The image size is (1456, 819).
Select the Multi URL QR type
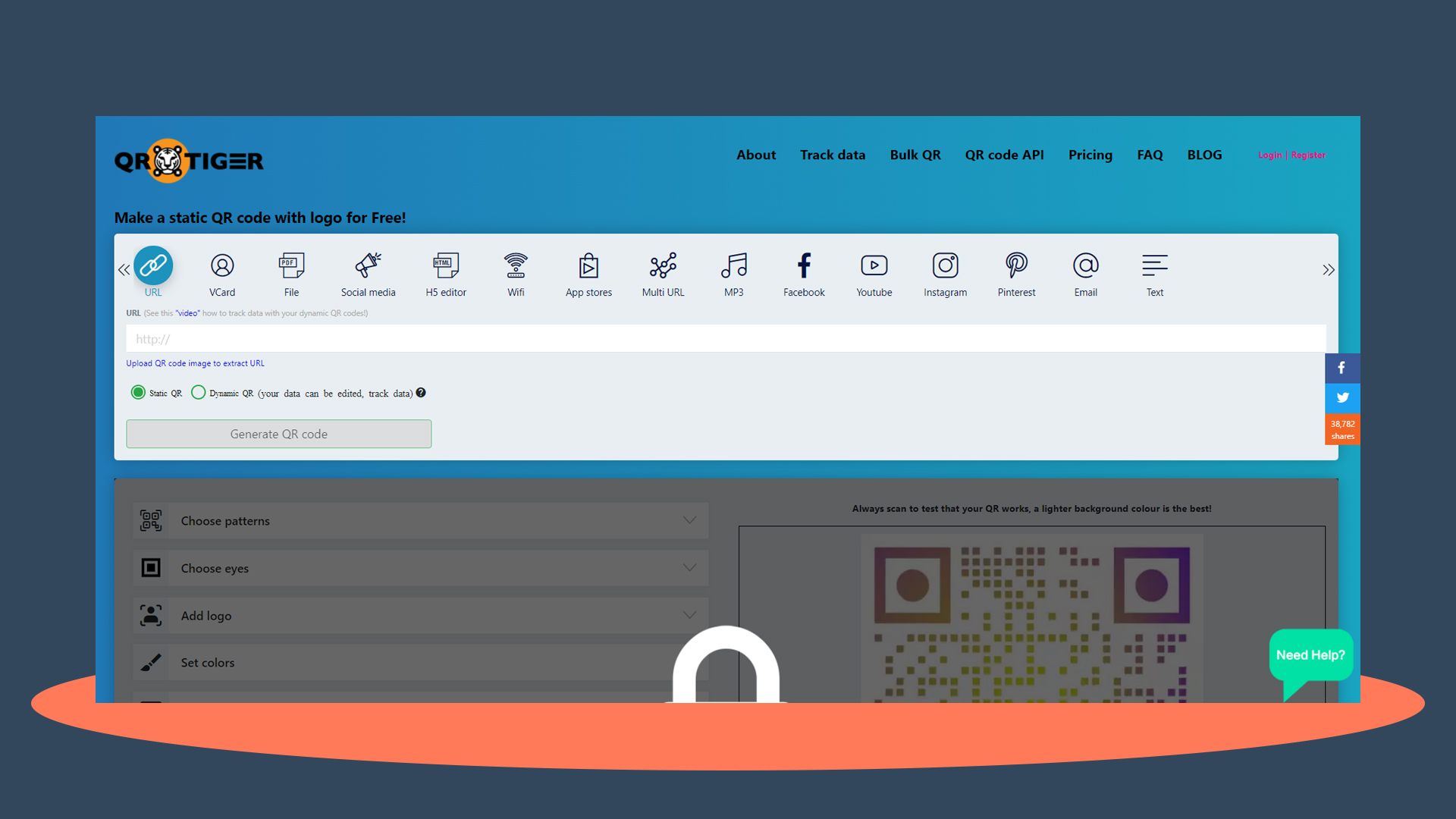coord(663,265)
